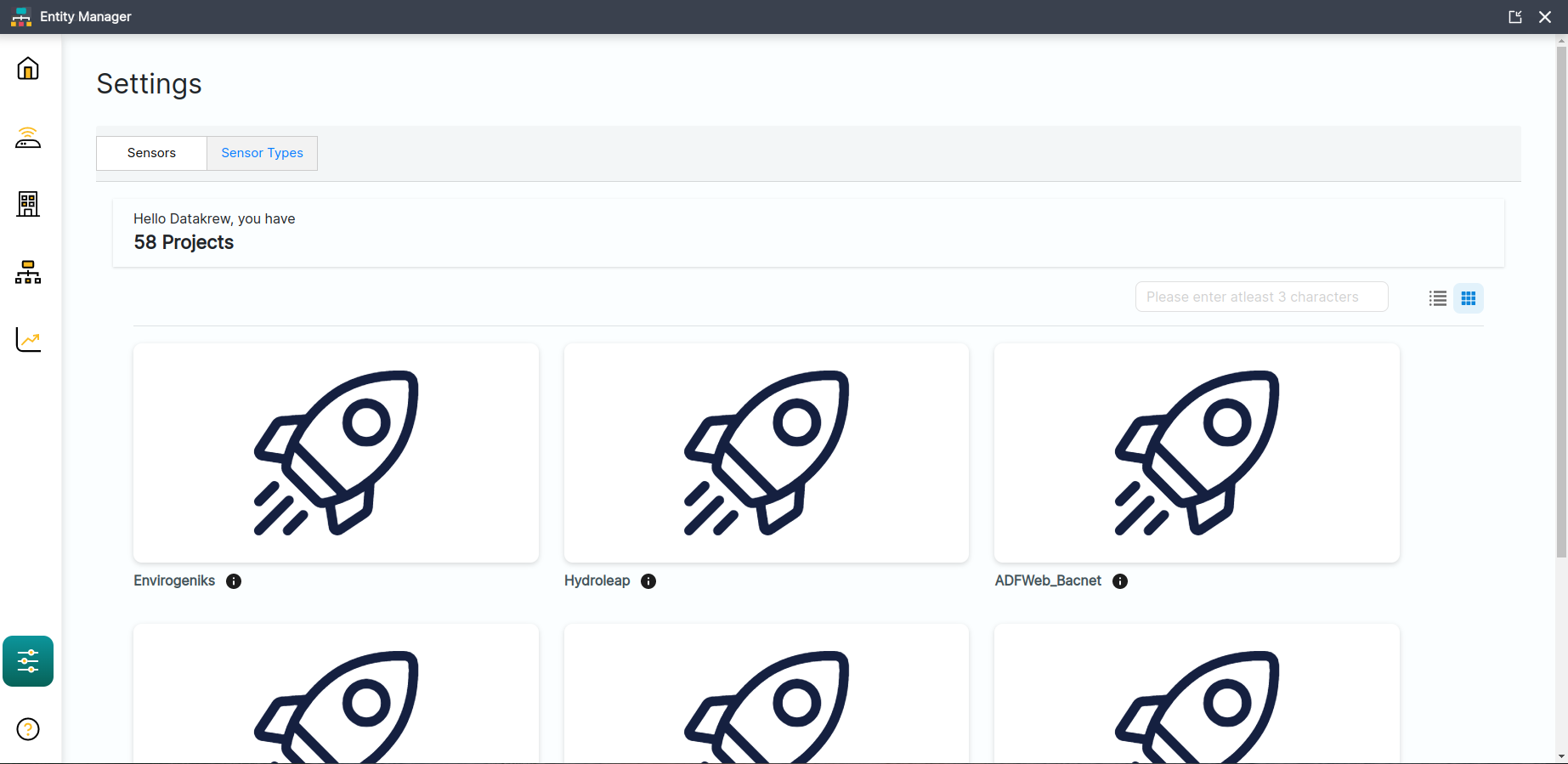Click the Entity Manager logo icon
This screenshot has width=1568, height=764.
point(21,17)
